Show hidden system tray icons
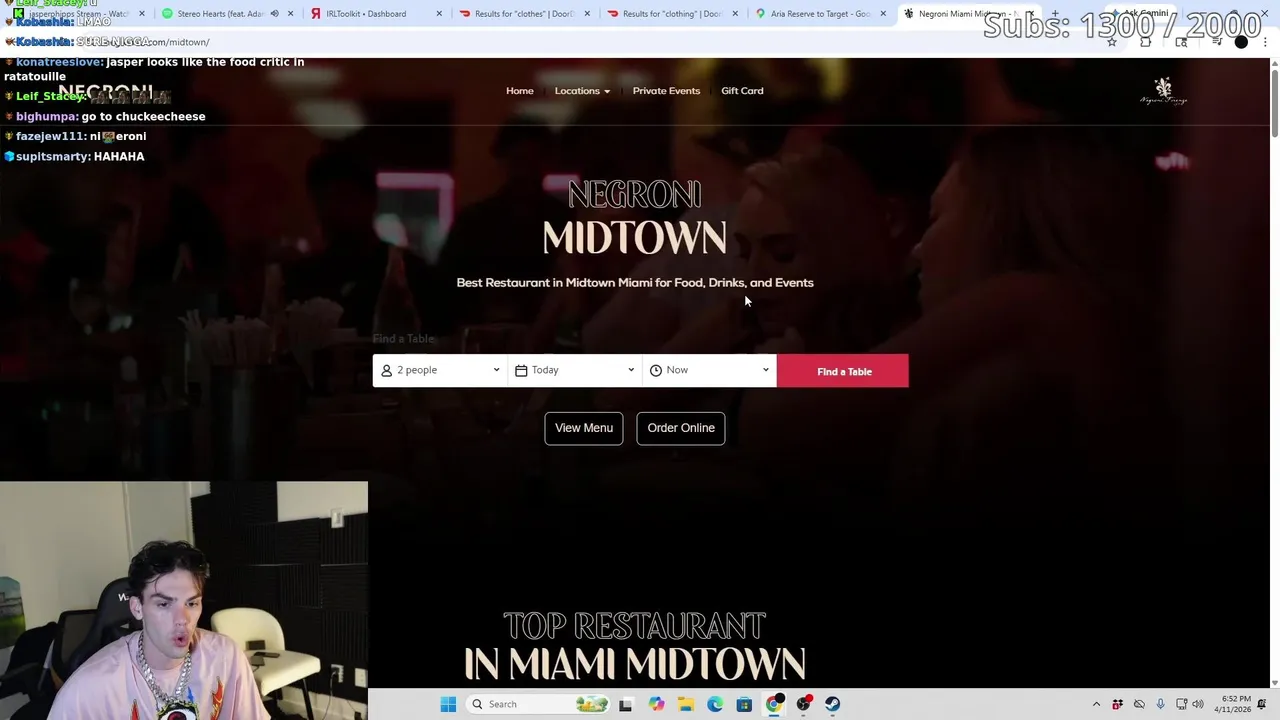1280x720 pixels. 1096,704
